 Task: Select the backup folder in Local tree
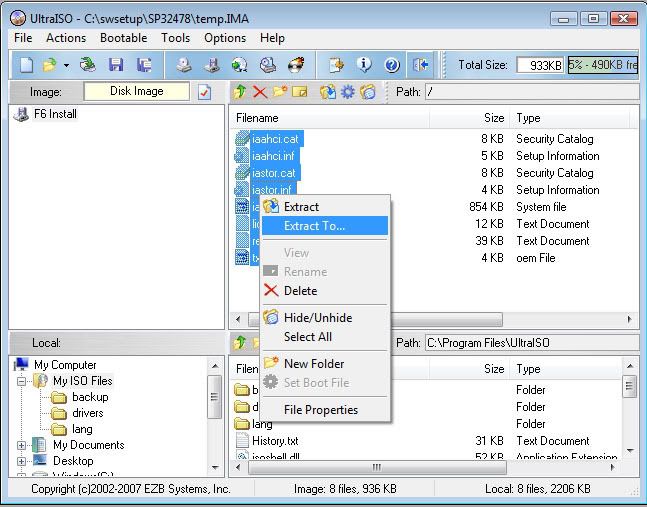pos(90,397)
